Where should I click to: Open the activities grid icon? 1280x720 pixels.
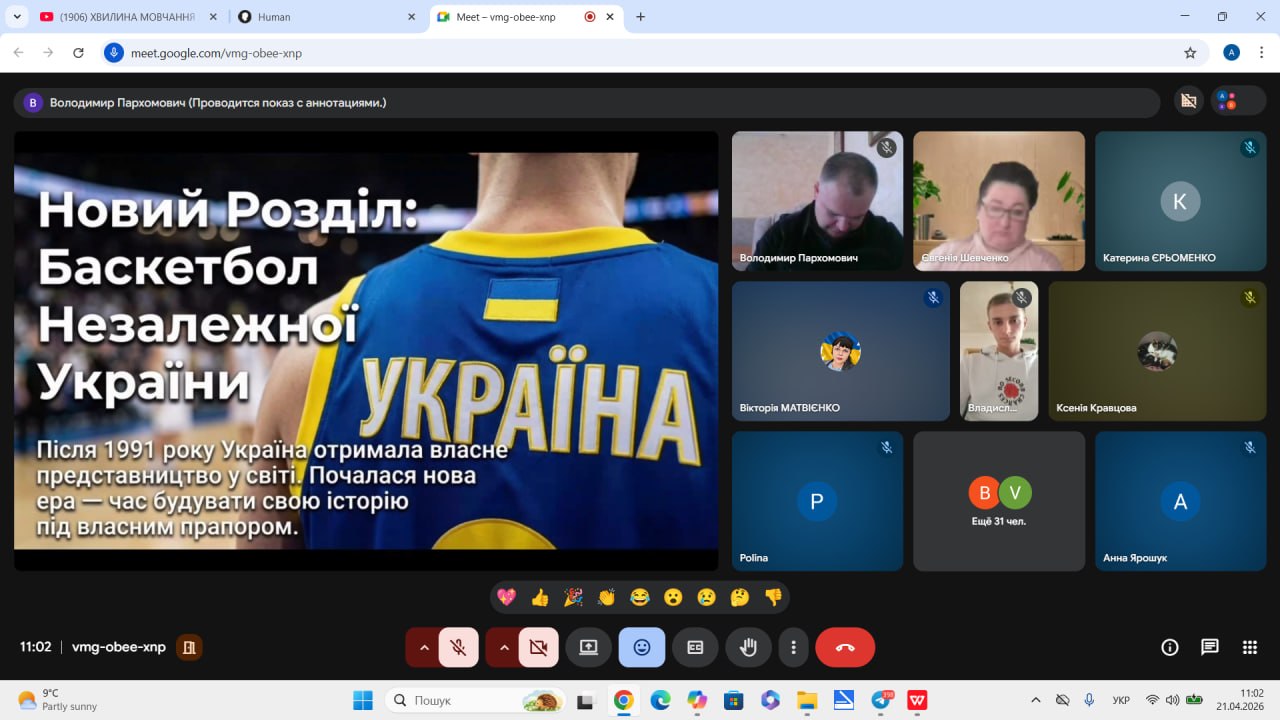click(x=1249, y=648)
